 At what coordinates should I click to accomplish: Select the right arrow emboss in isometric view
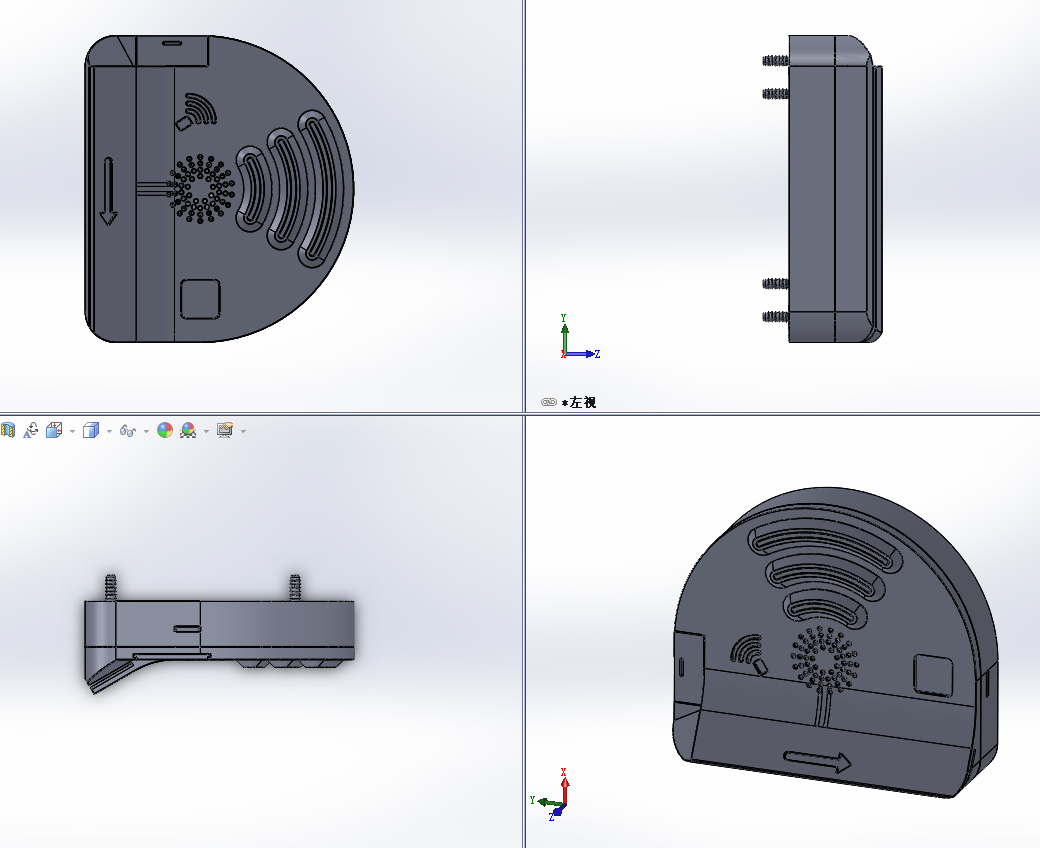click(817, 761)
